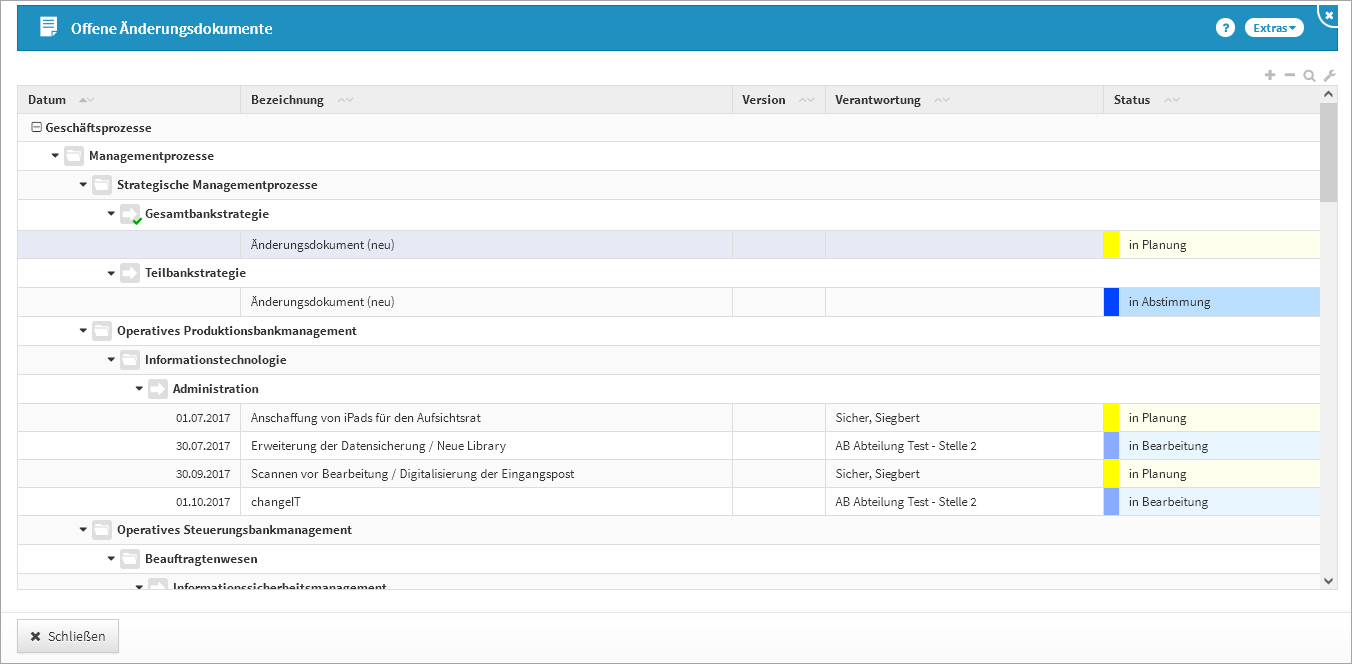Collapse the Informationstechnologie tree node
Screen dimensions: 1352x664
pos(112,360)
